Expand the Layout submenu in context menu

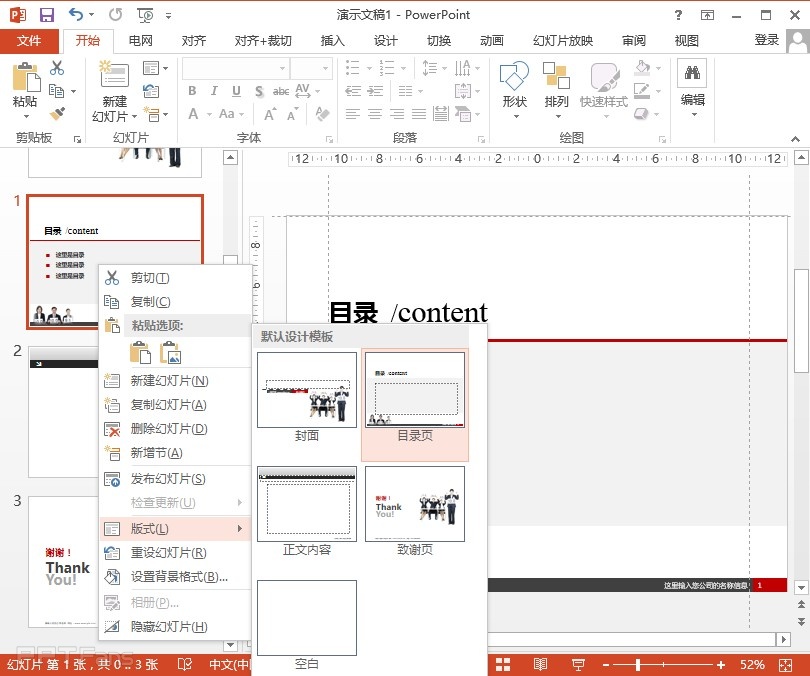click(175, 528)
